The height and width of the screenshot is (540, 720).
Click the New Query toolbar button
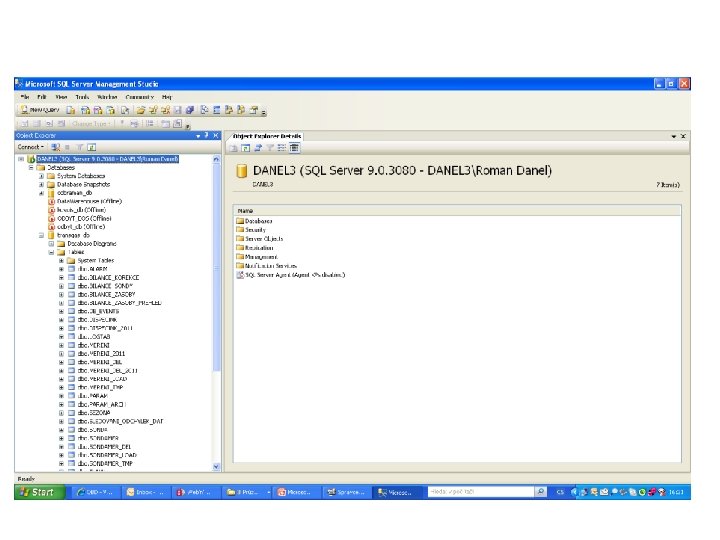point(39,110)
